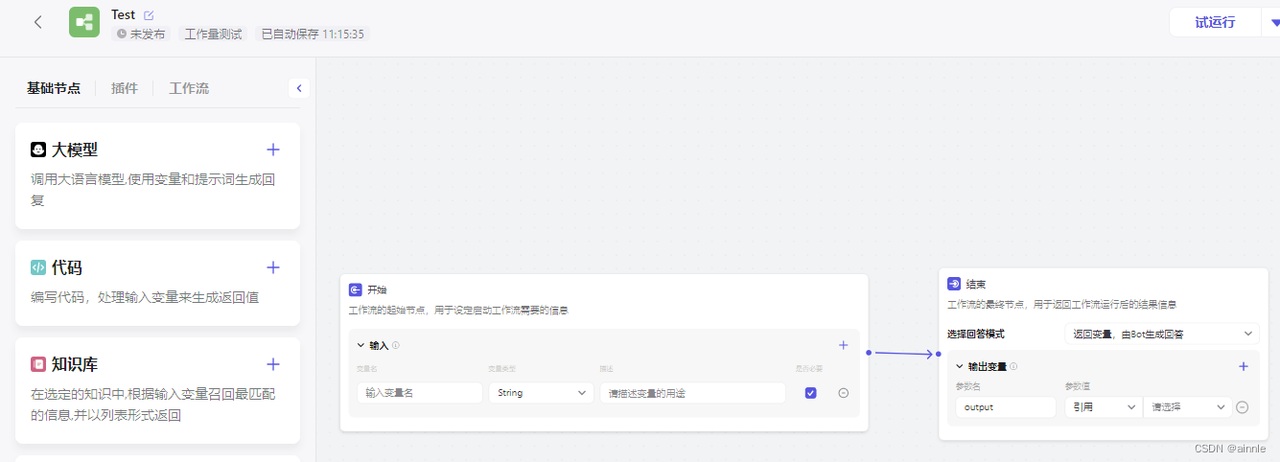The width and height of the screenshot is (1280, 462).
Task: Click the 结束 node icon
Action: click(x=954, y=284)
